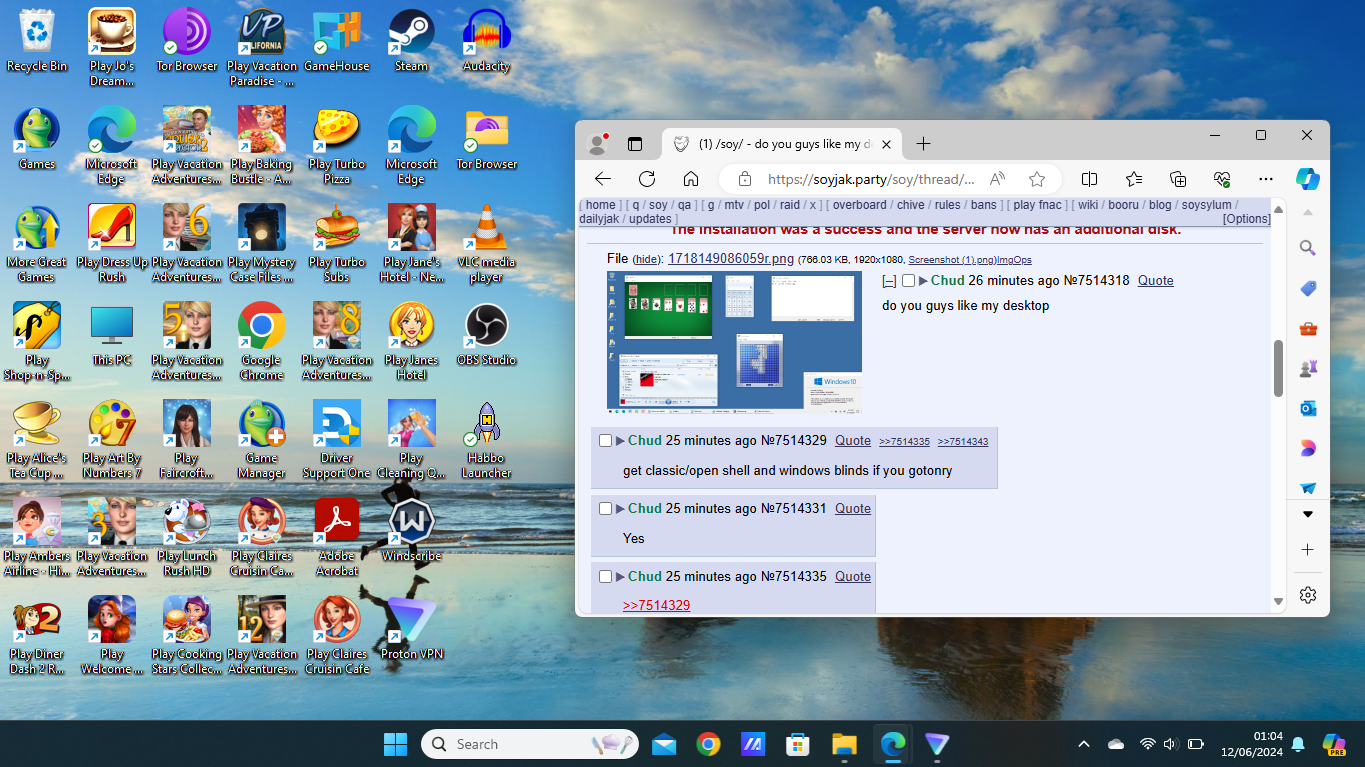This screenshot has height=767, width=1365.
Task: Click Quote link on post №7514331
Action: point(853,509)
